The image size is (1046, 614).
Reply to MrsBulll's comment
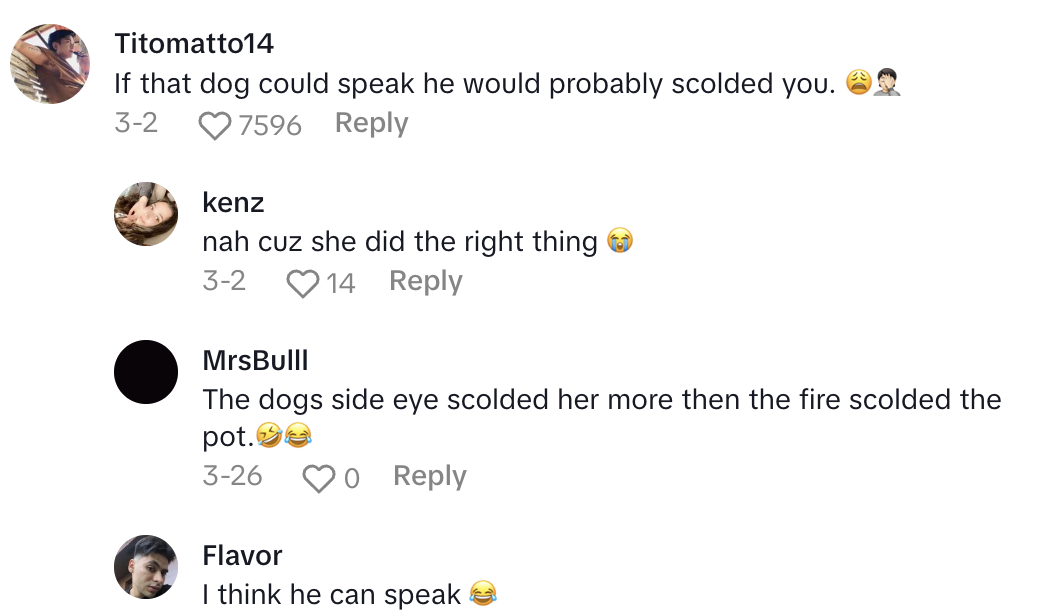click(430, 476)
